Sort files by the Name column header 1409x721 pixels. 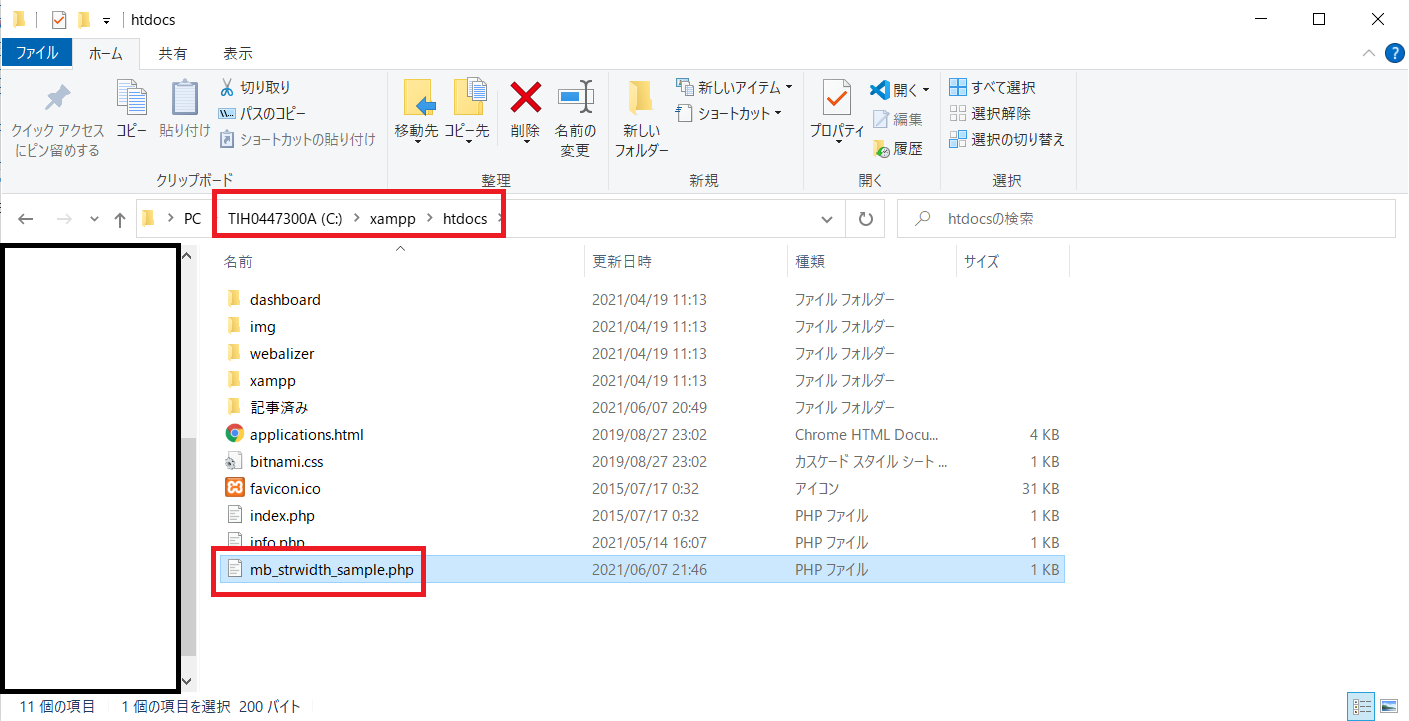(238, 262)
